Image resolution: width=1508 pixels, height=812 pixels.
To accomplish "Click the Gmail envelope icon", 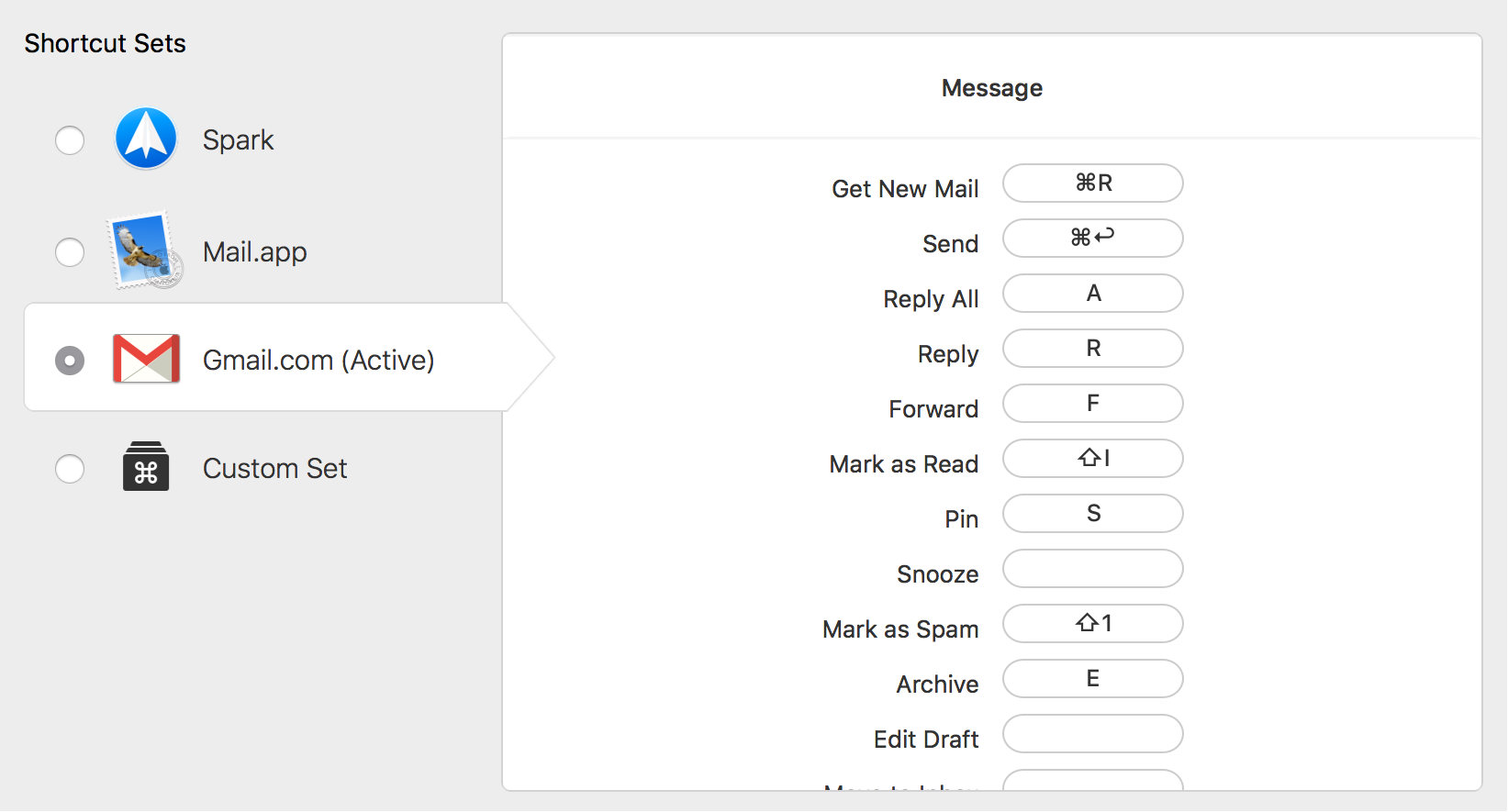I will [x=146, y=359].
